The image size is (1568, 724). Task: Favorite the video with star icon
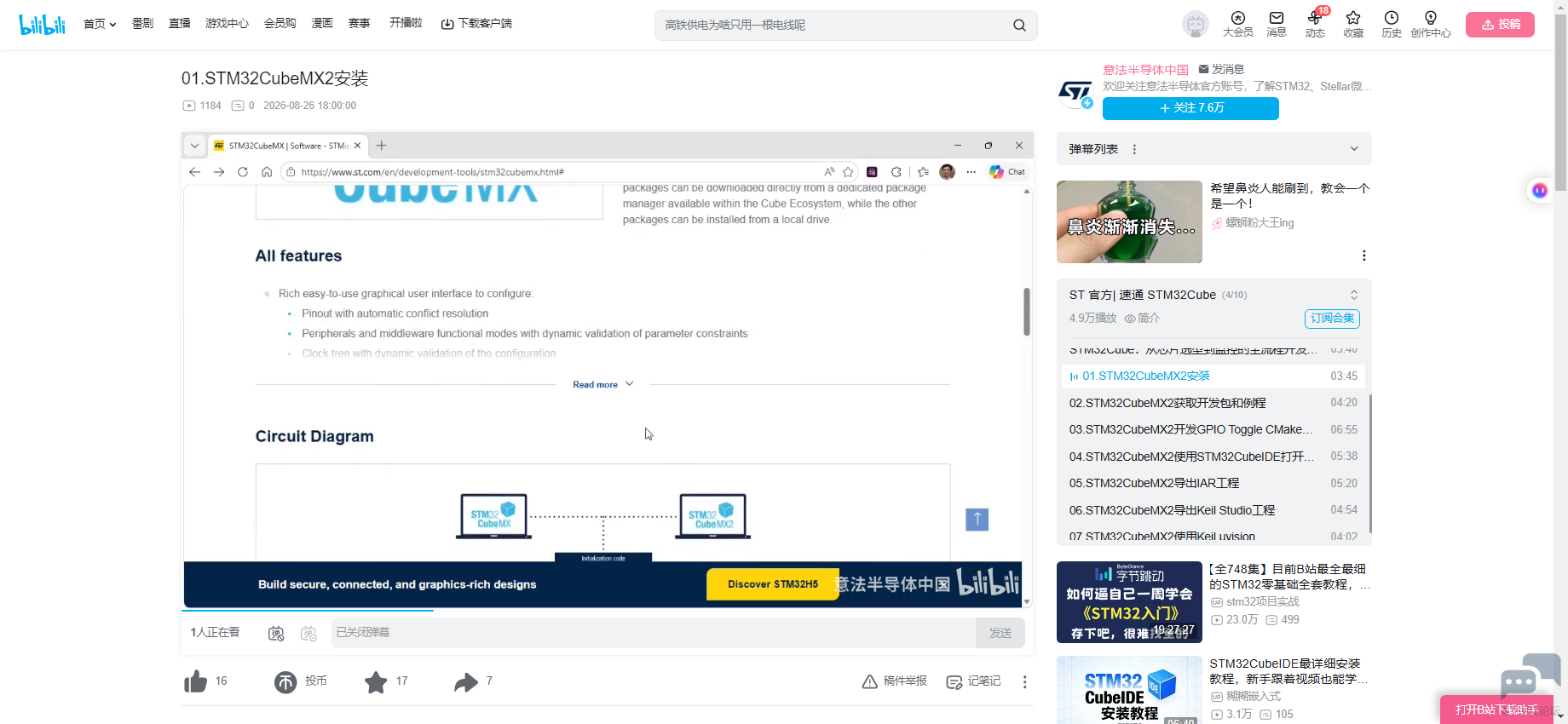pyautogui.click(x=376, y=681)
